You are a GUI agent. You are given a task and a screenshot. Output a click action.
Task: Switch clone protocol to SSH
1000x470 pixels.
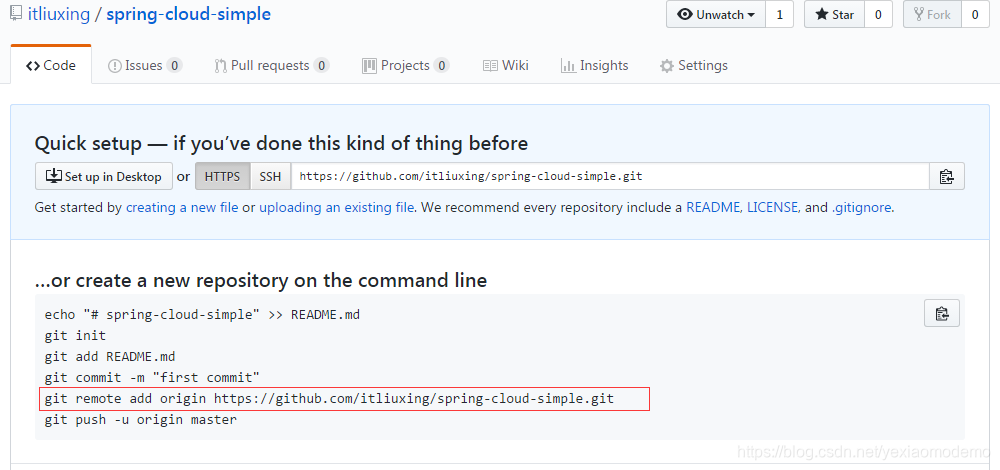[x=270, y=177]
